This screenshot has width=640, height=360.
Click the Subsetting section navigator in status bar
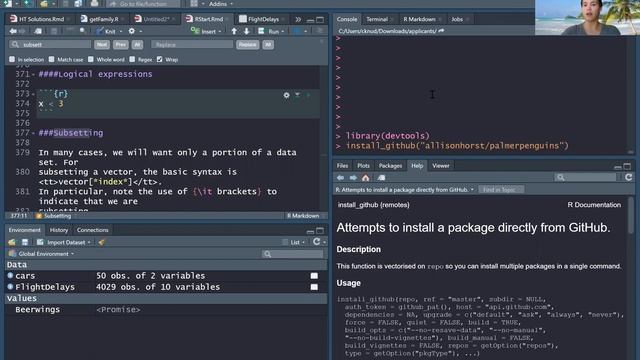tap(53, 216)
